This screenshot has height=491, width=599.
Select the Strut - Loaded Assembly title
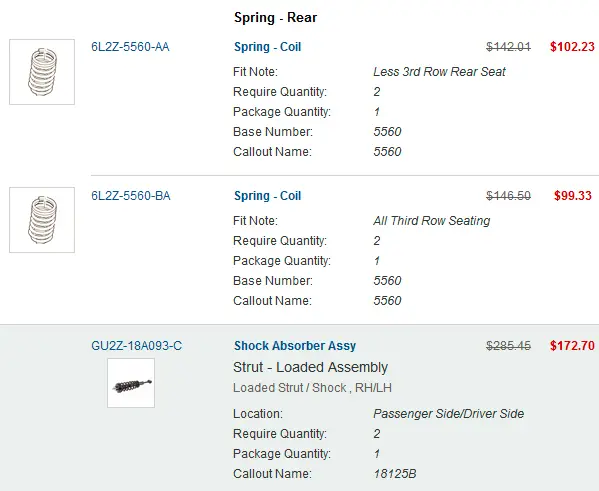click(x=311, y=367)
